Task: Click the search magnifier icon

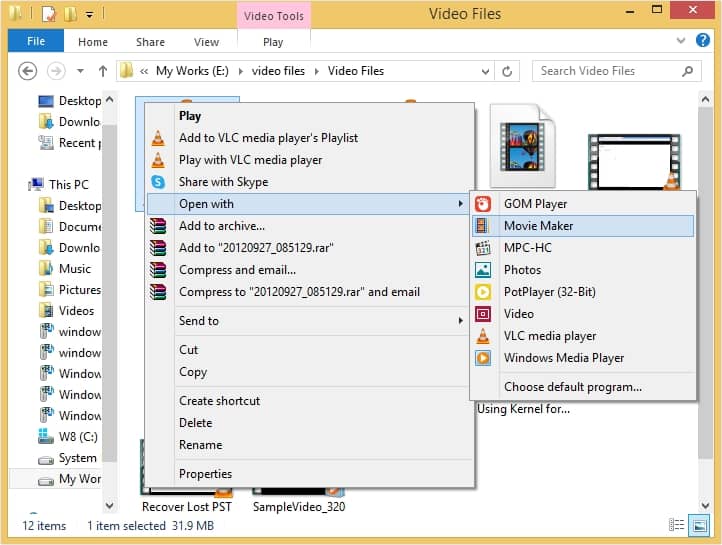Action: pyautogui.click(x=687, y=71)
